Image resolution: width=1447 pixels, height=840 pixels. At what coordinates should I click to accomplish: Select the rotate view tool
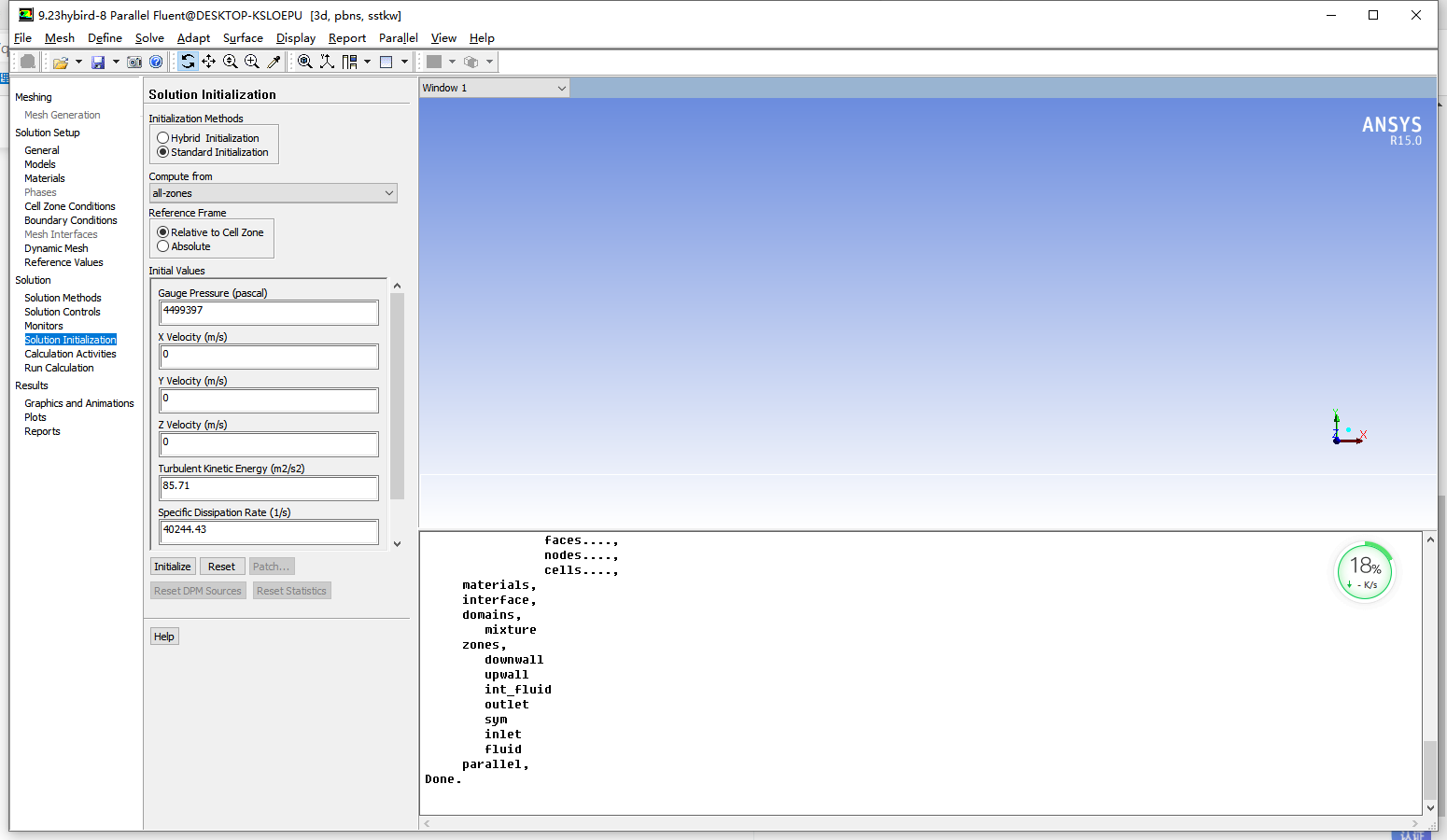(x=188, y=62)
